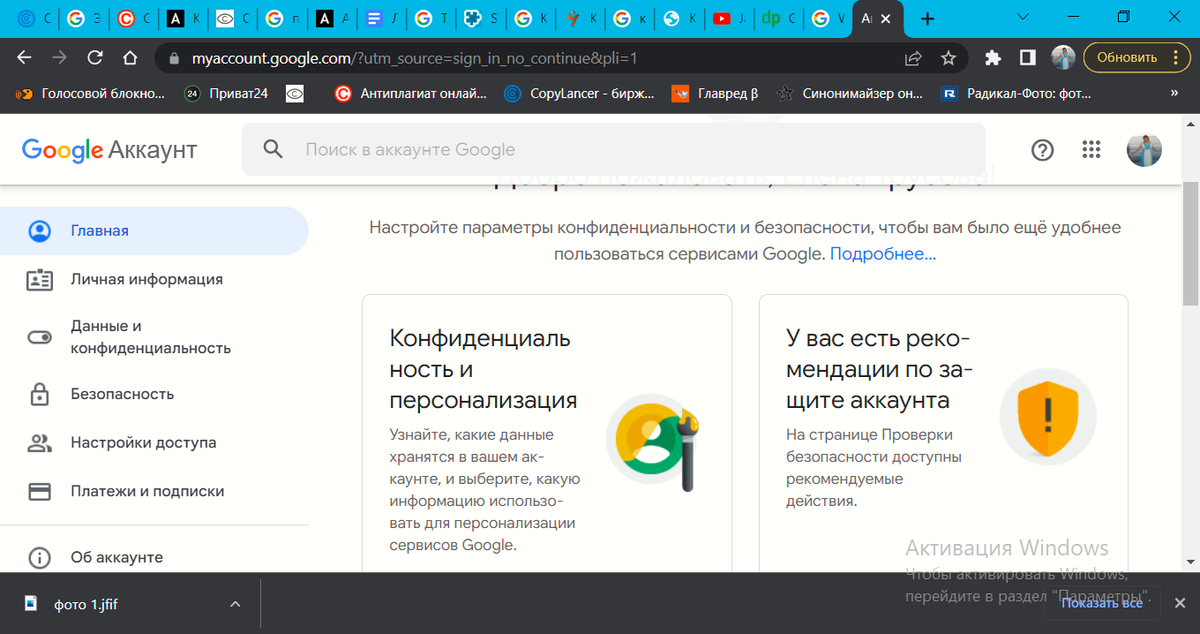Viewport: 1200px width, 634px height.
Task: Open the Google account avatar menu
Action: pos(1144,150)
